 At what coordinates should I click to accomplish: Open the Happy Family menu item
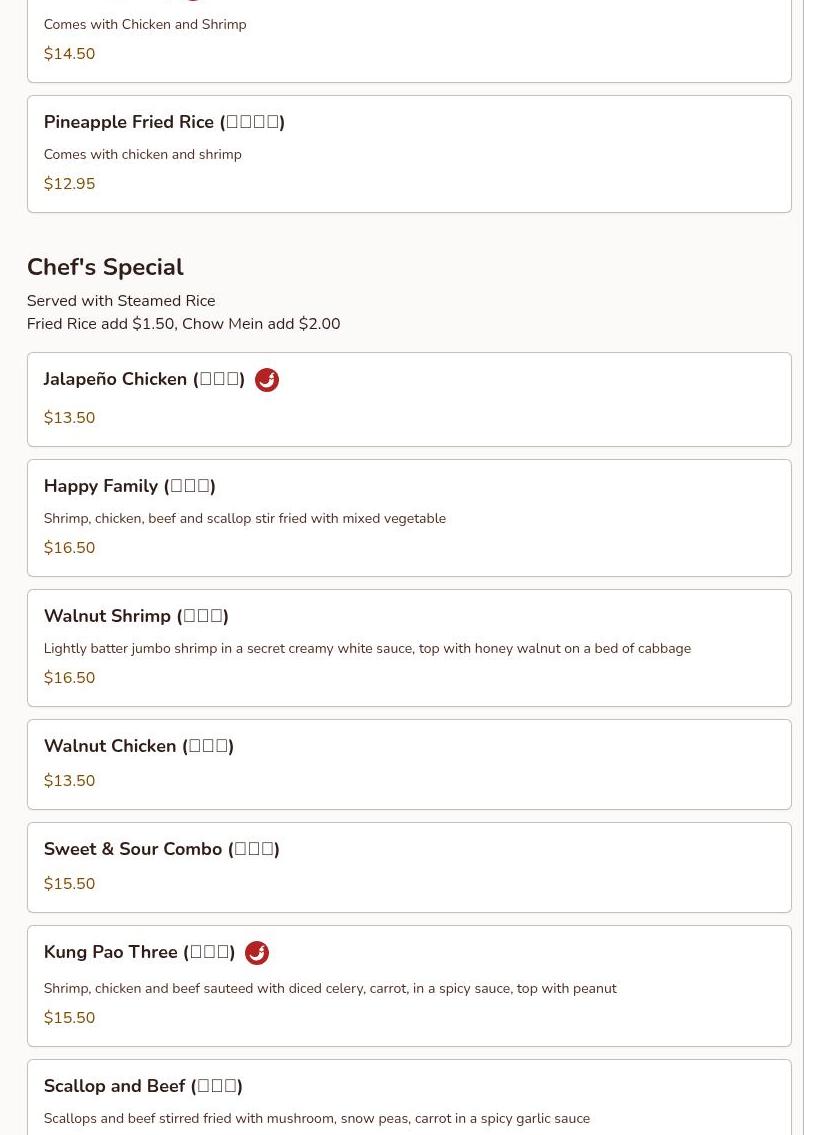pyautogui.click(x=129, y=486)
